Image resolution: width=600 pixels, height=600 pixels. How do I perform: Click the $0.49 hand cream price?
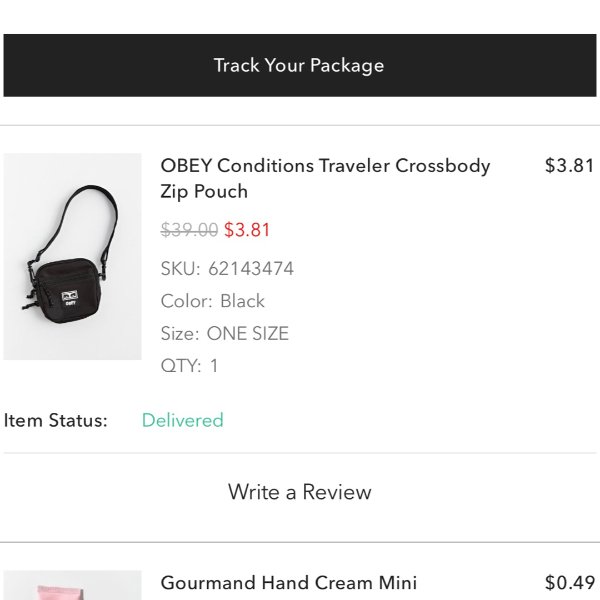click(569, 583)
